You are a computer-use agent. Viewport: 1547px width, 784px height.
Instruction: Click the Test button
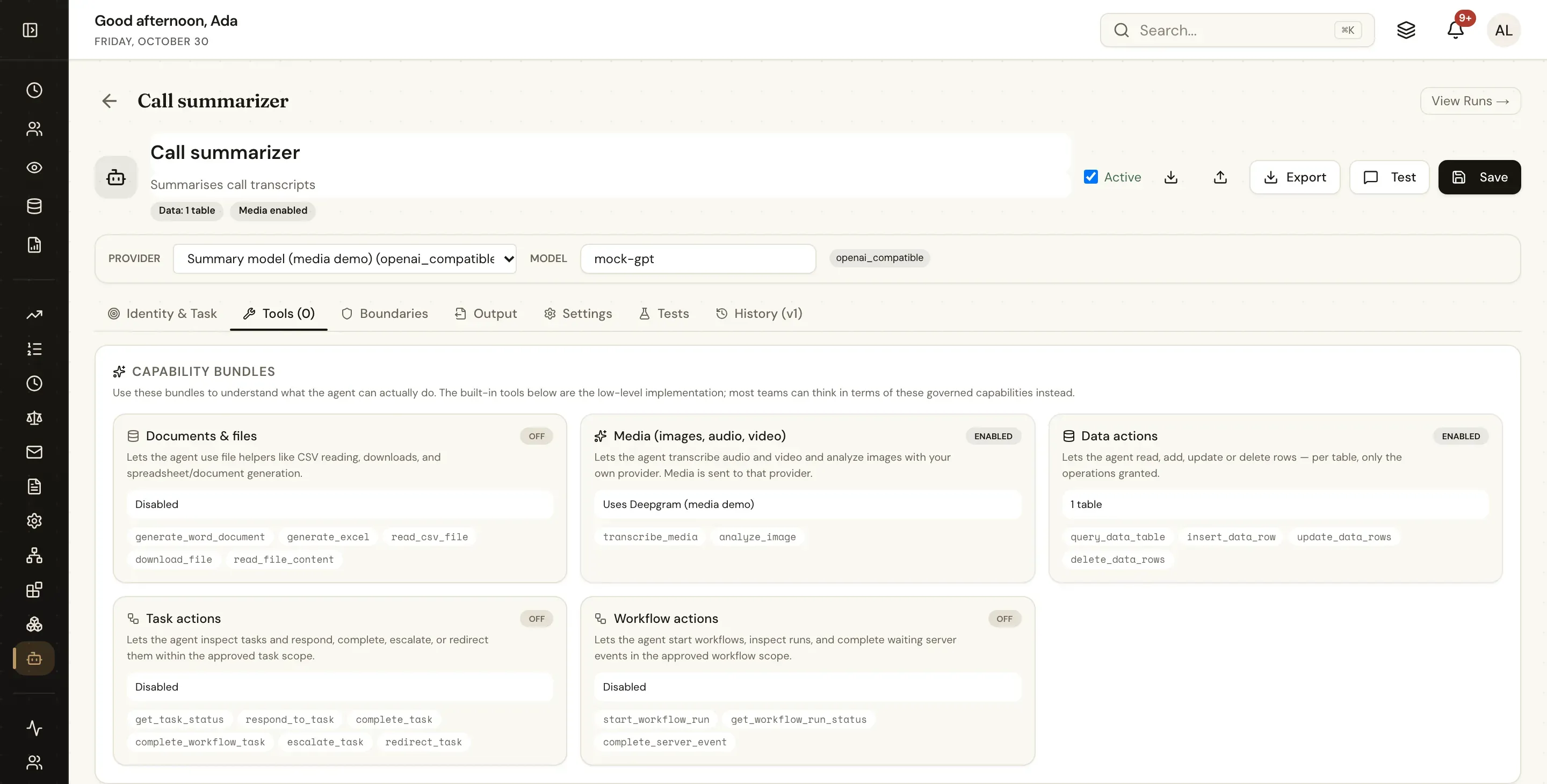(1389, 177)
